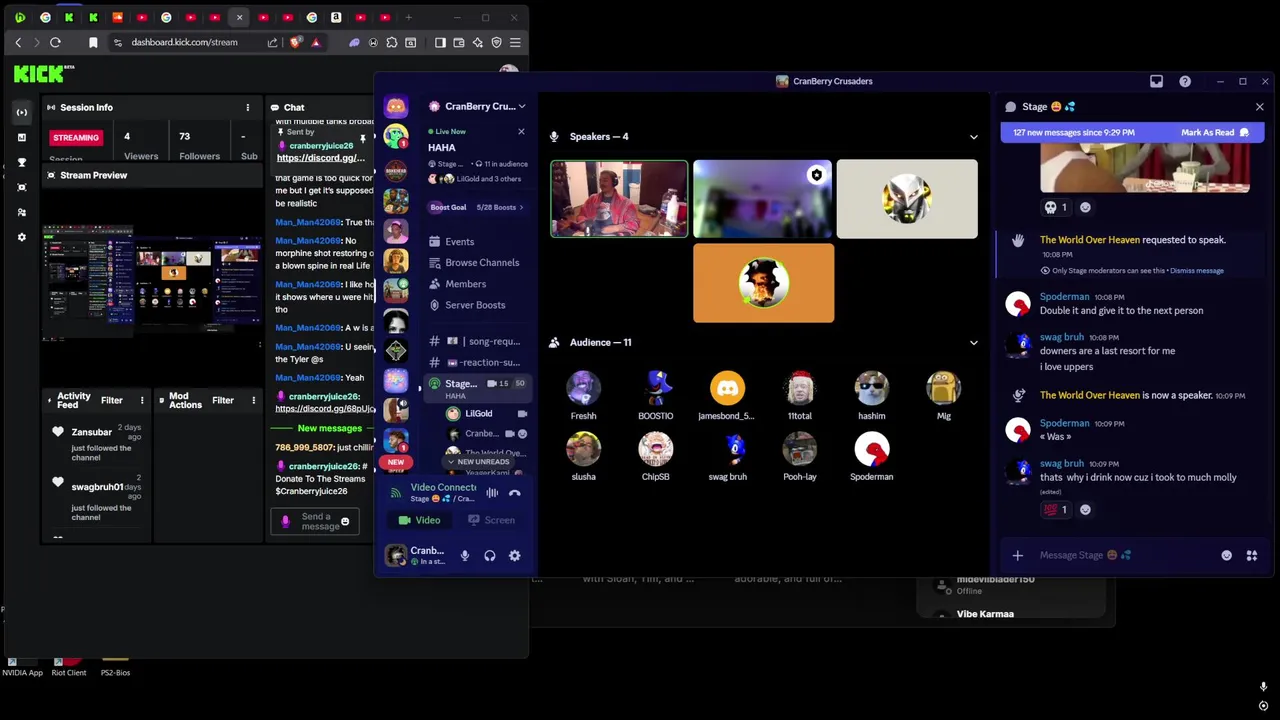1280x720 pixels.
Task: Open Brave Shields icon in address bar
Action: pyautogui.click(x=296, y=43)
